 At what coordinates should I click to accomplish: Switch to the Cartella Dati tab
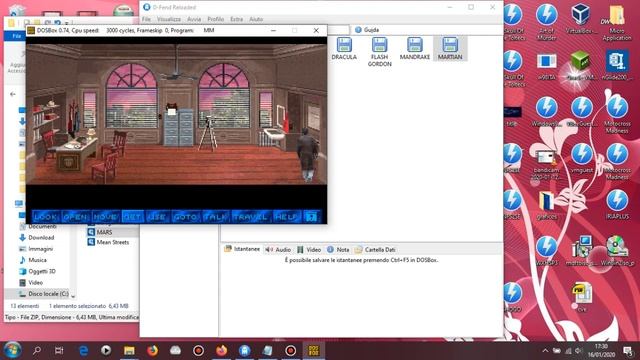[x=375, y=249]
